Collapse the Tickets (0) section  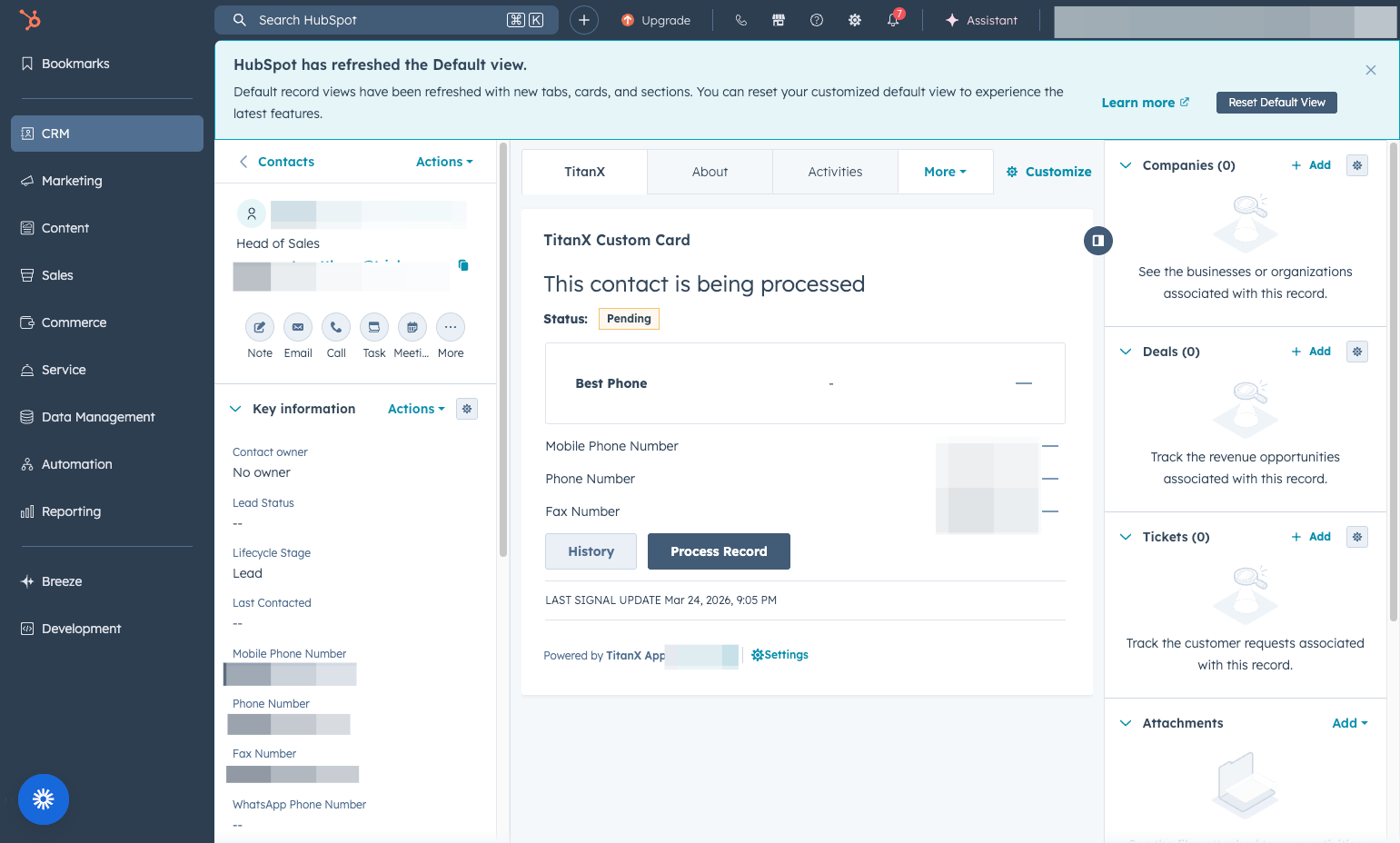1126,537
